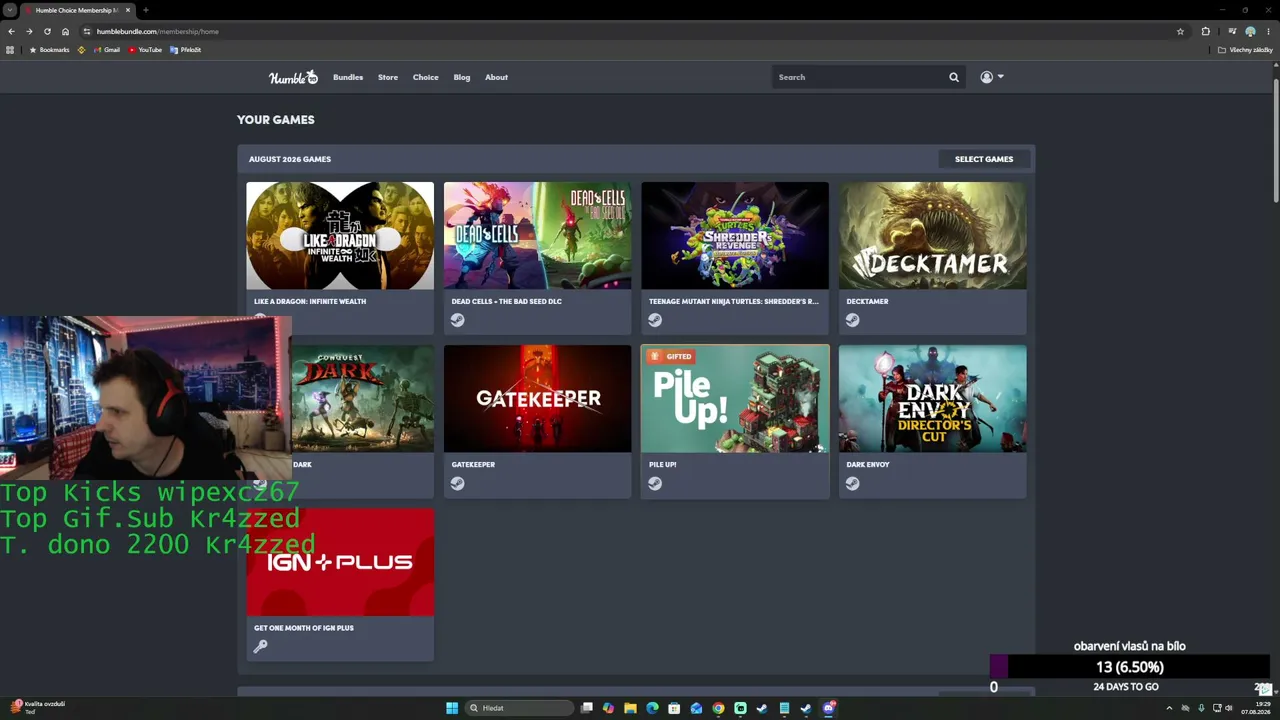Open the Store menu

click(388, 77)
